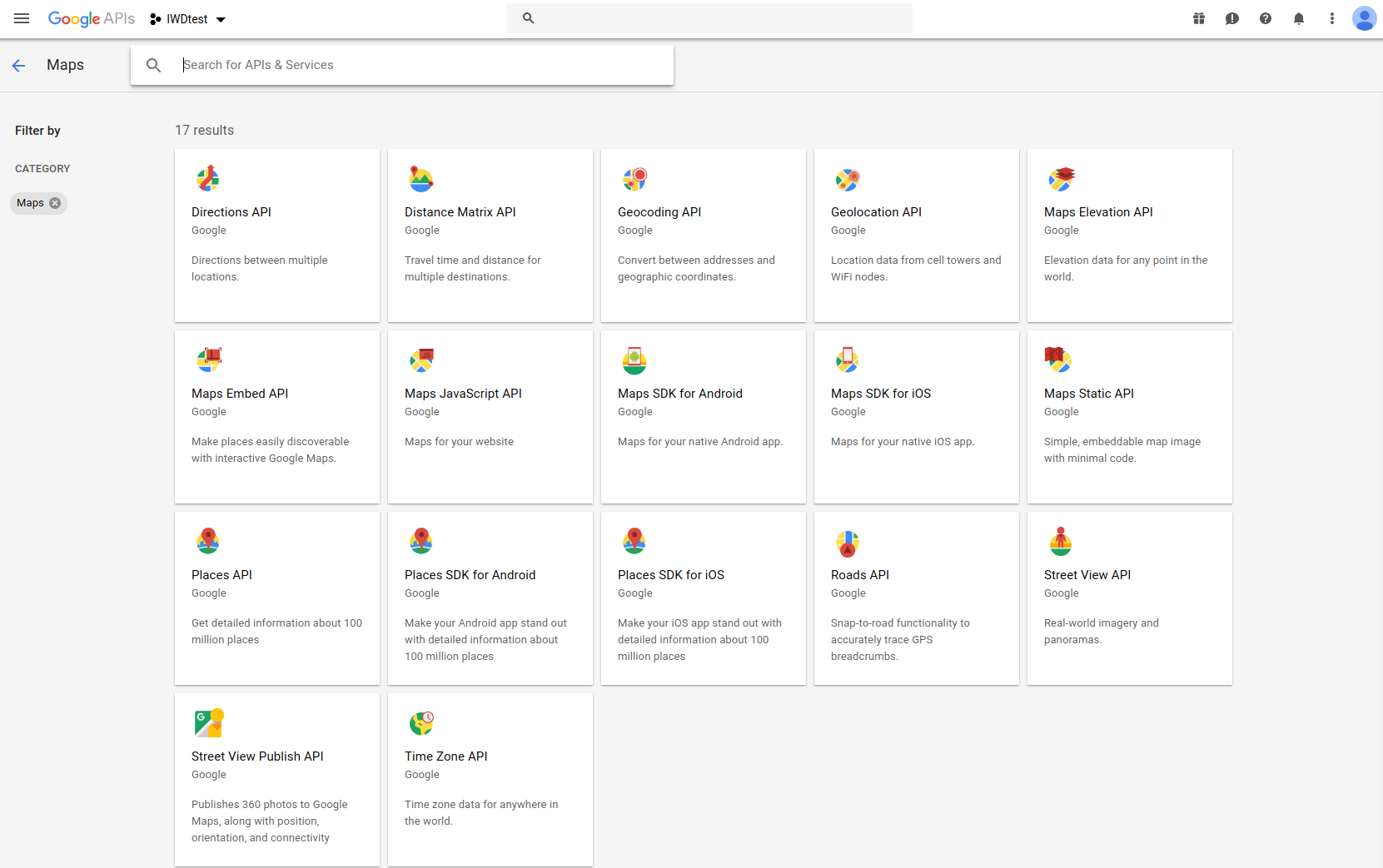The width and height of the screenshot is (1383, 868).
Task: Open the Maps Elevation API title
Action: 1098,212
